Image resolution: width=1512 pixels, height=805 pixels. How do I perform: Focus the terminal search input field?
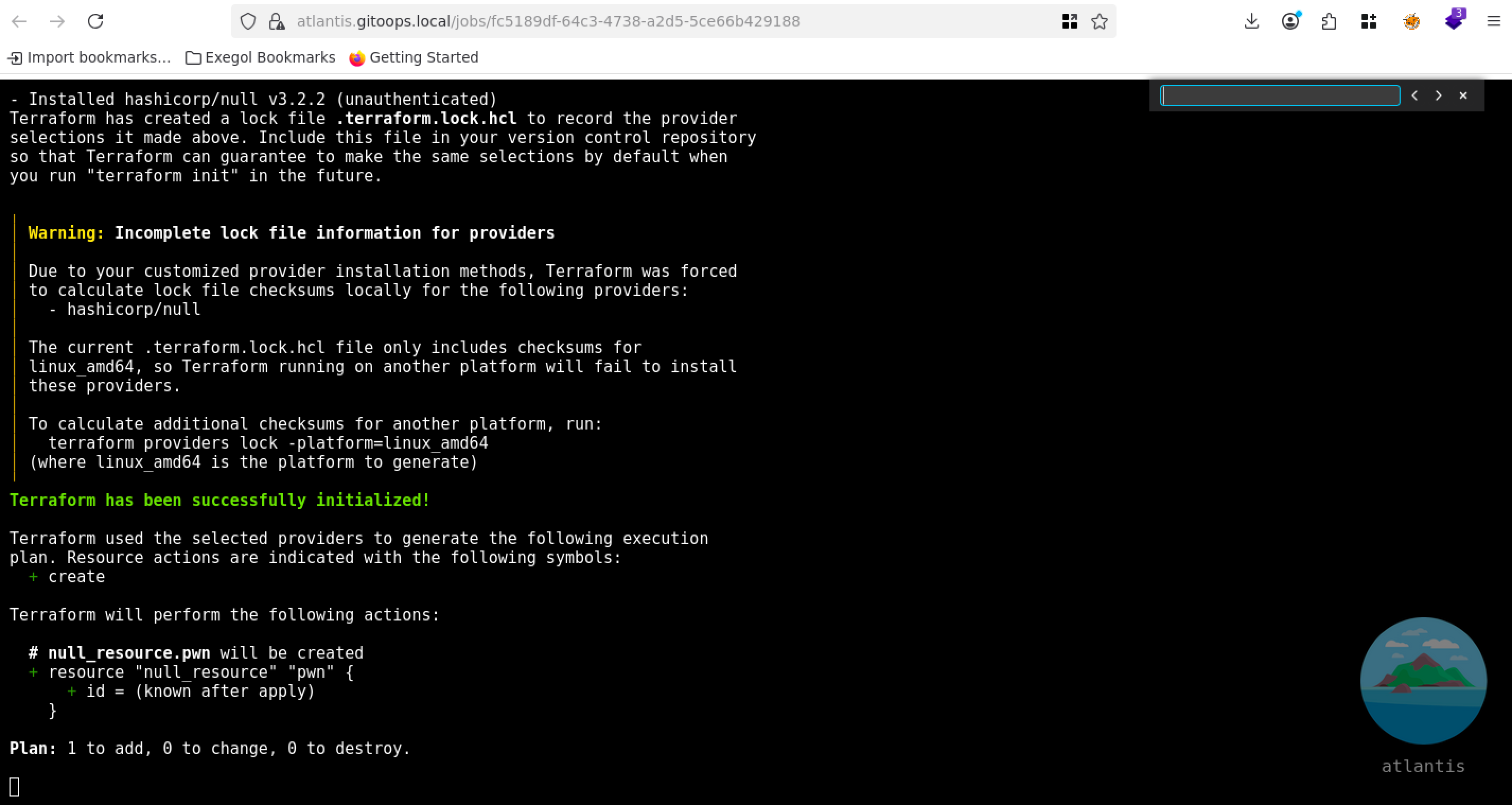1280,95
